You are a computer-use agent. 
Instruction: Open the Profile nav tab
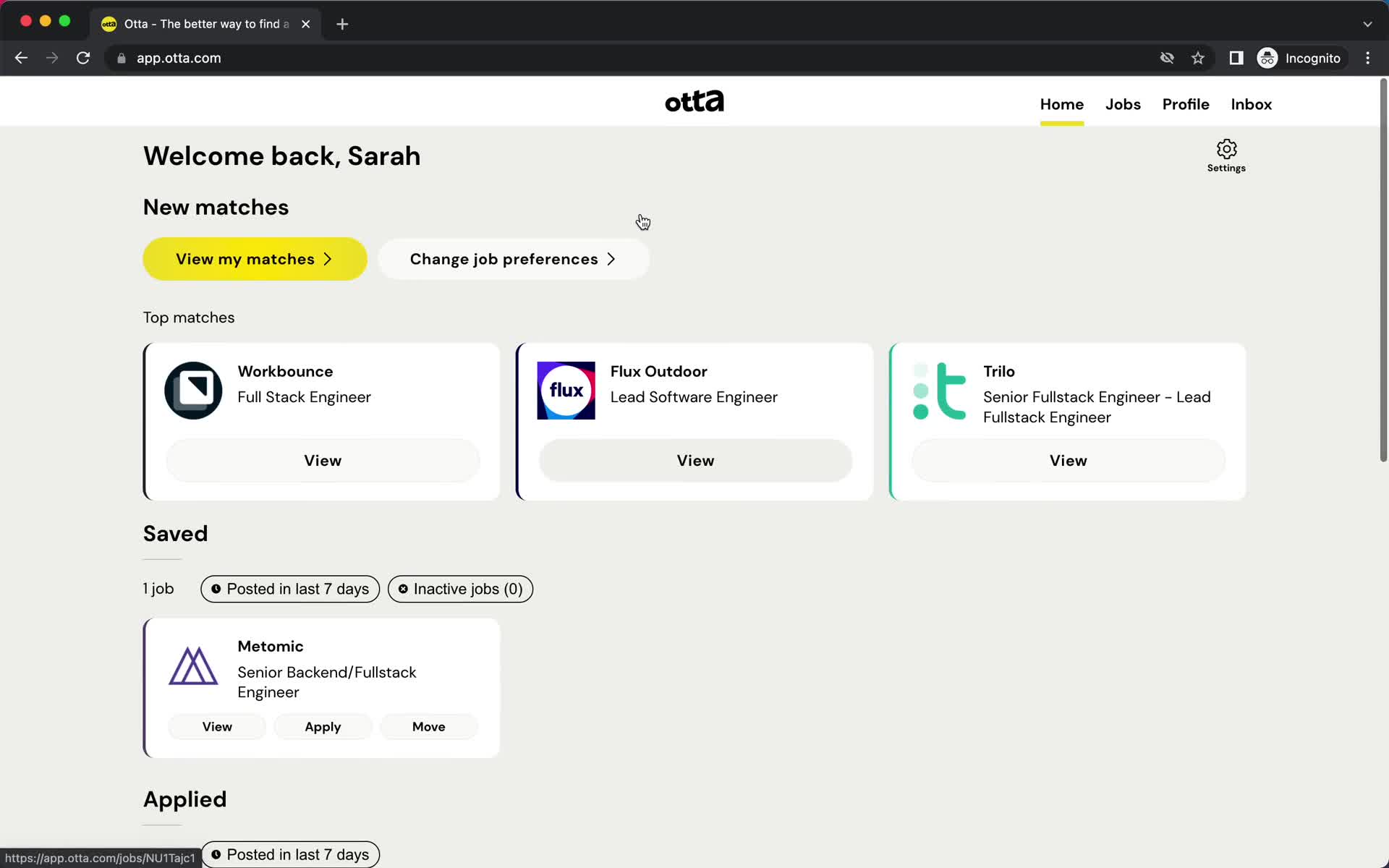point(1186,104)
